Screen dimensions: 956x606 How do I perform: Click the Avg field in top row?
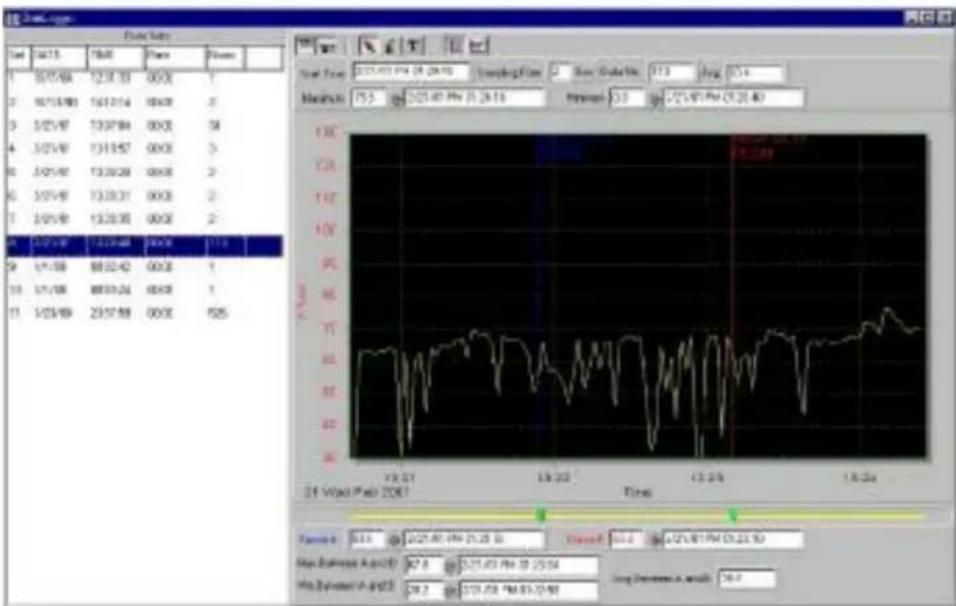click(x=754, y=73)
